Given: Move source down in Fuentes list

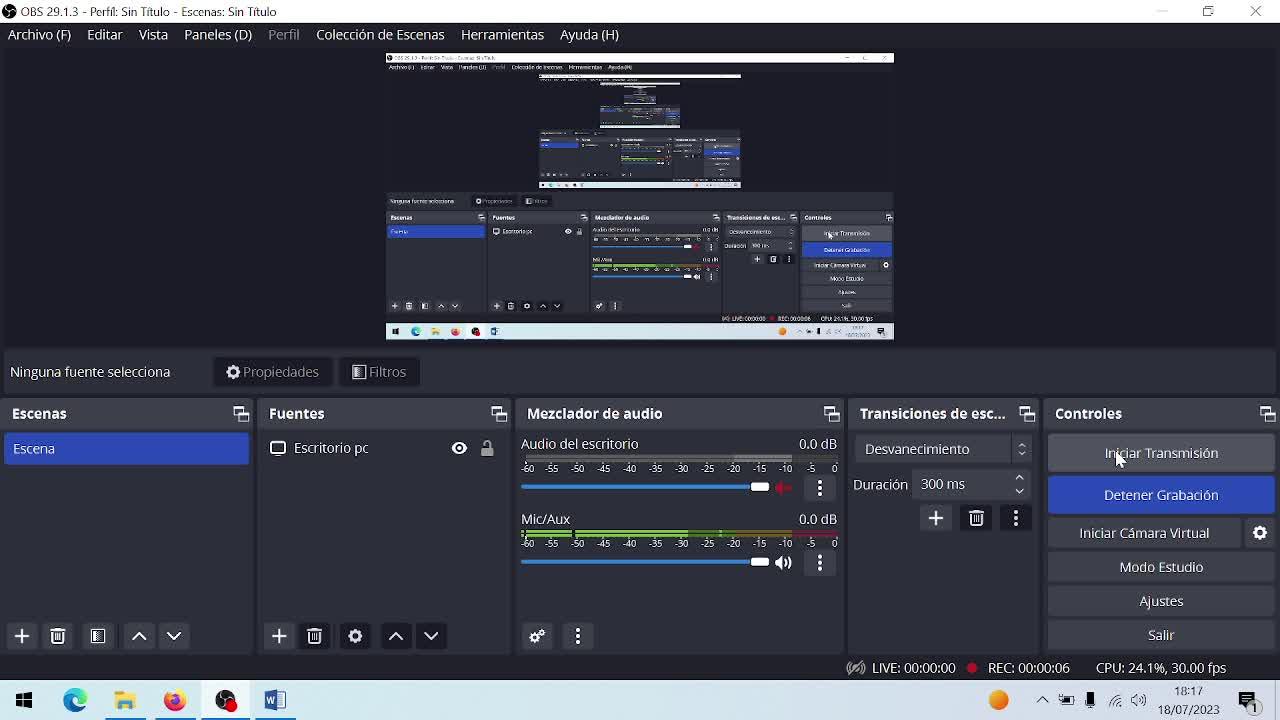Looking at the screenshot, I should [x=431, y=636].
